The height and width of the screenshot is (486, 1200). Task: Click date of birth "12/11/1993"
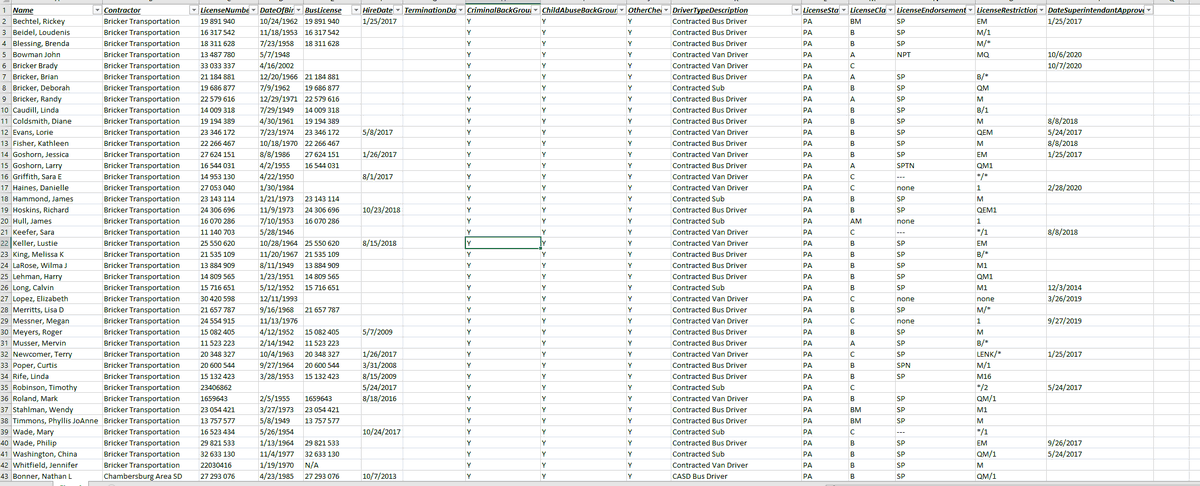click(280, 299)
